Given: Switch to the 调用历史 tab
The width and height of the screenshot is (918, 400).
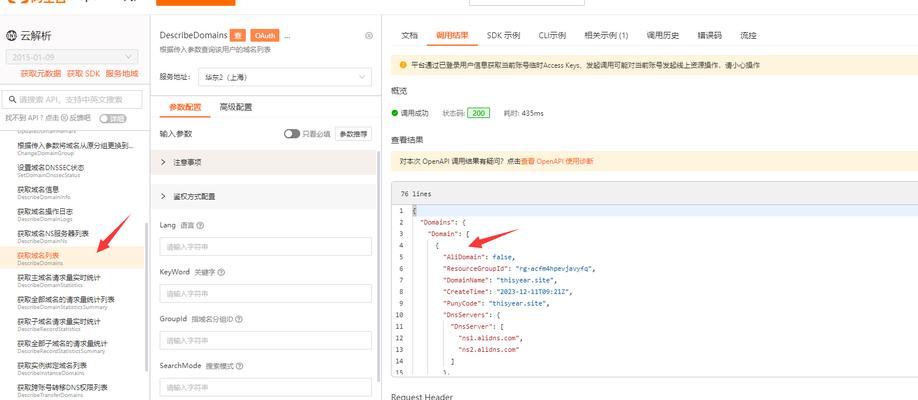Looking at the screenshot, I should tap(663, 35).
